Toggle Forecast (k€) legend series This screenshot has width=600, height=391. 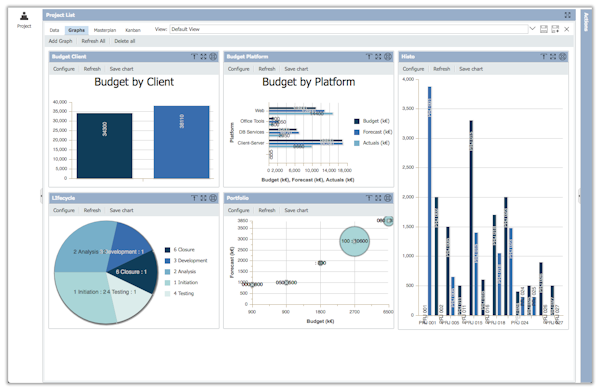point(373,132)
